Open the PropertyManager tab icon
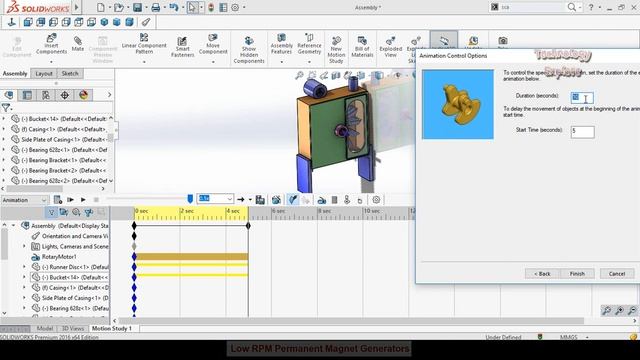Screen dimensions: 640x360 point(27,95)
